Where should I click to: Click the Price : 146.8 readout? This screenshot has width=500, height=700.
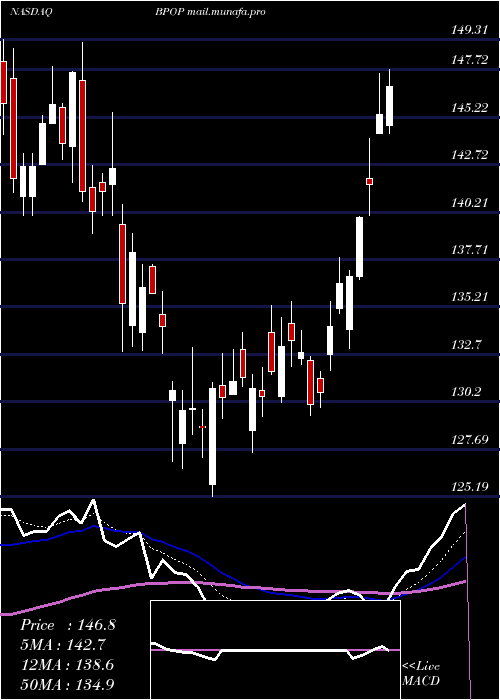68,625
